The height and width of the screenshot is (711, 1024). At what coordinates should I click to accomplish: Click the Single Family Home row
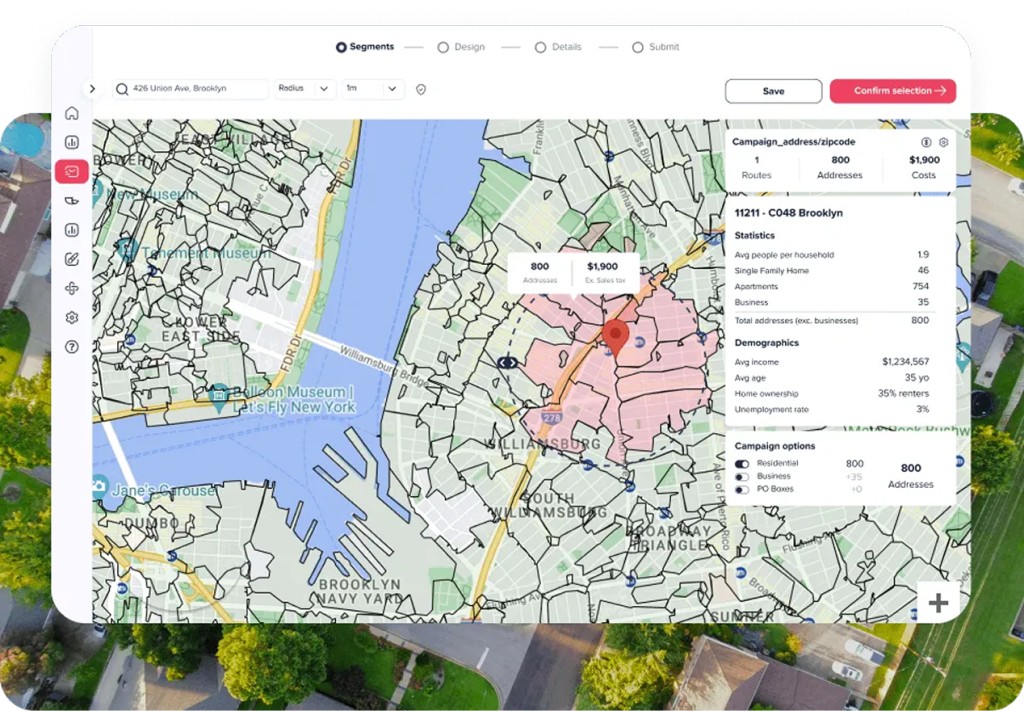tap(831, 270)
